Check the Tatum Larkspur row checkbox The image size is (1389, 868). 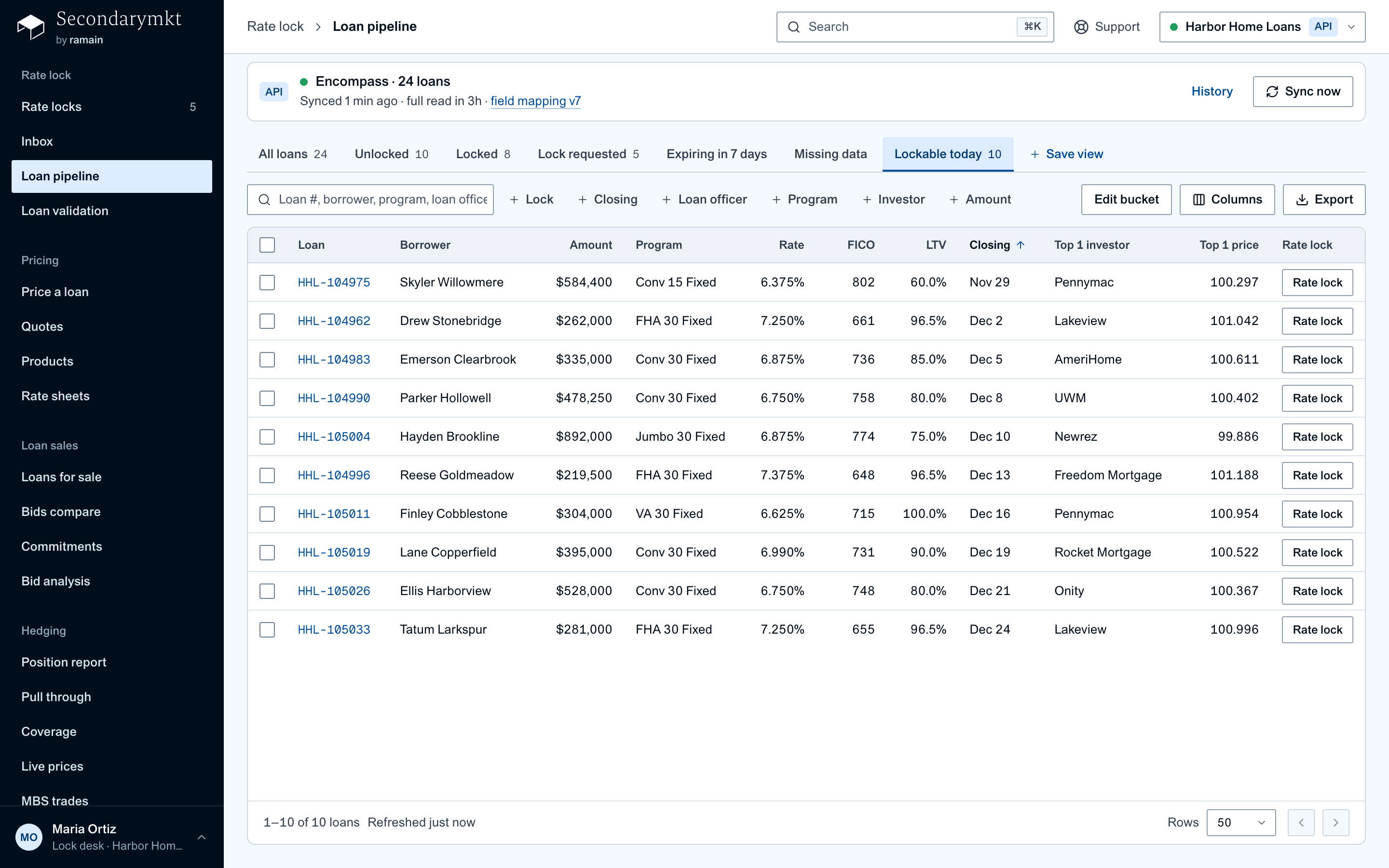tap(267, 630)
